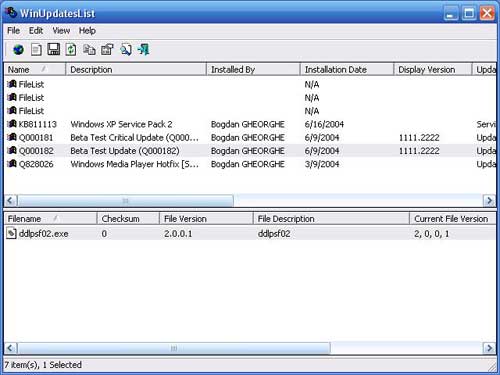
Task: Sort by the Description column header
Action: pyautogui.click(x=136, y=69)
